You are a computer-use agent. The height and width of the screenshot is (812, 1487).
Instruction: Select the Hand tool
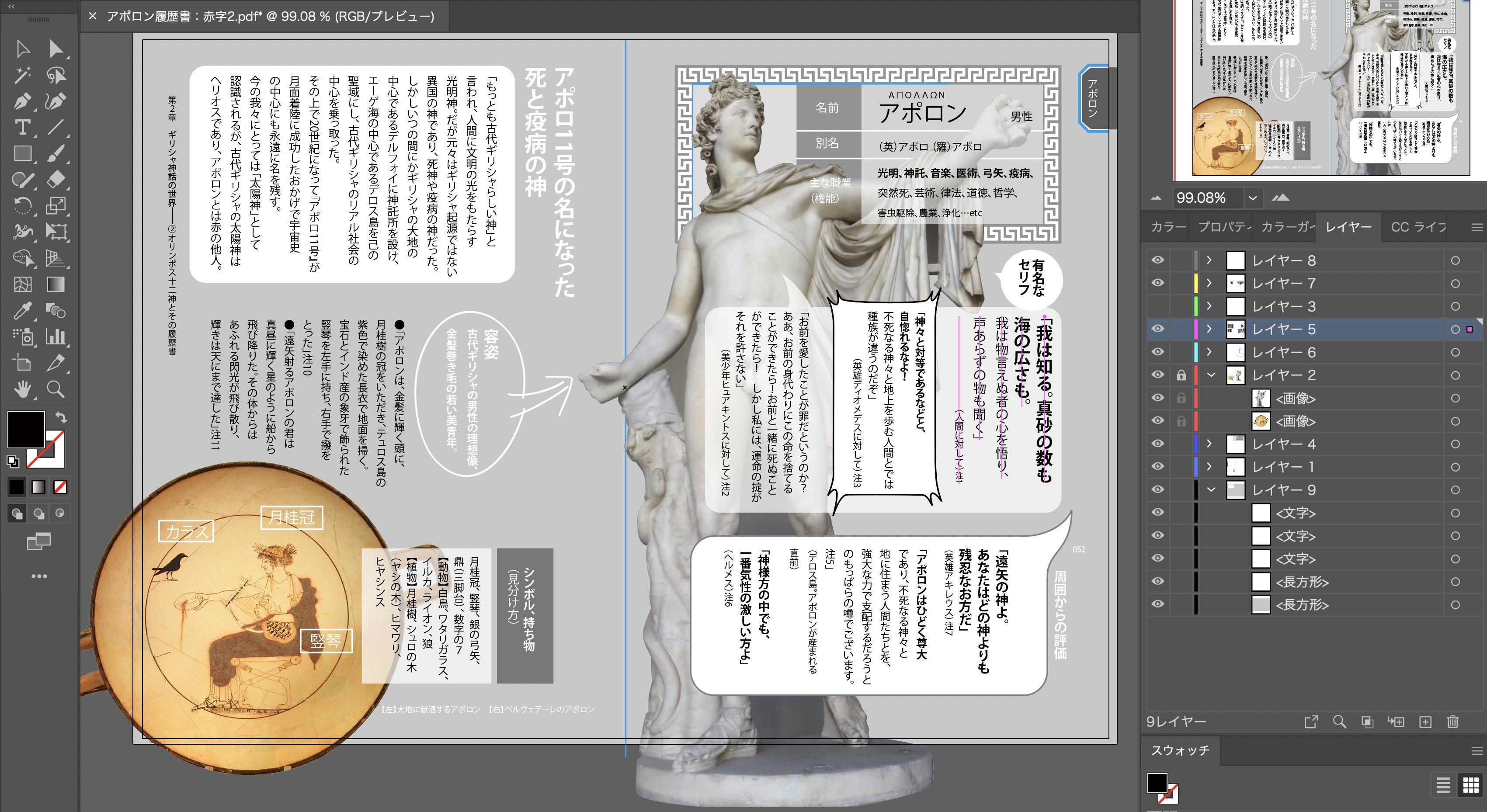[x=23, y=389]
